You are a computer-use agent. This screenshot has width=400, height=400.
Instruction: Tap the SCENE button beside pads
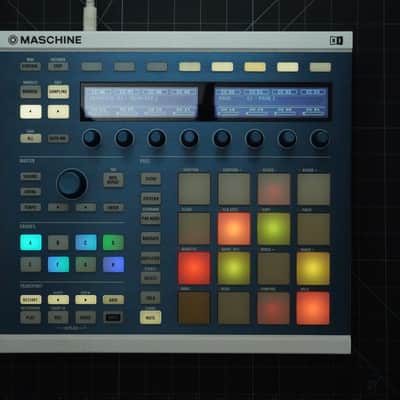151,179
